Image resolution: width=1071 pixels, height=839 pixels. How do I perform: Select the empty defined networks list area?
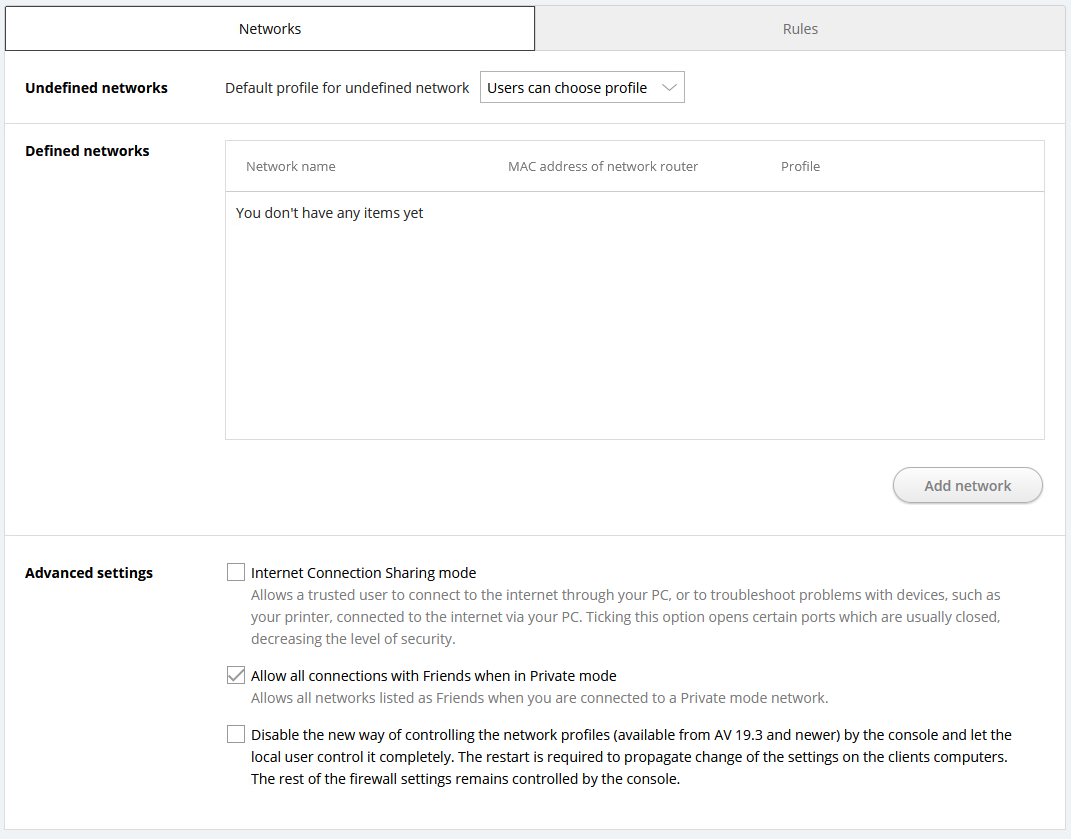[x=635, y=320]
